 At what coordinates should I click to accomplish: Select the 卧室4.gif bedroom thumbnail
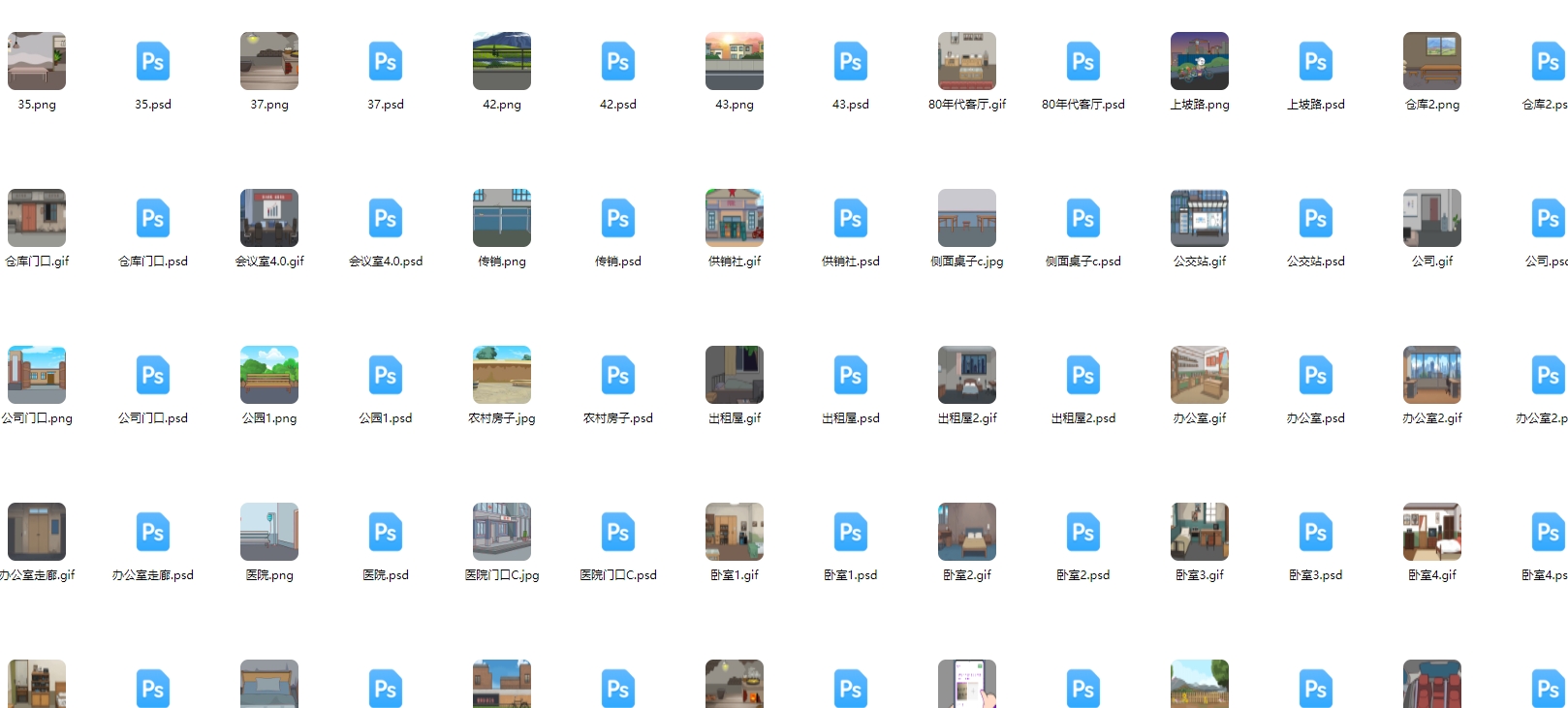click(x=1432, y=532)
